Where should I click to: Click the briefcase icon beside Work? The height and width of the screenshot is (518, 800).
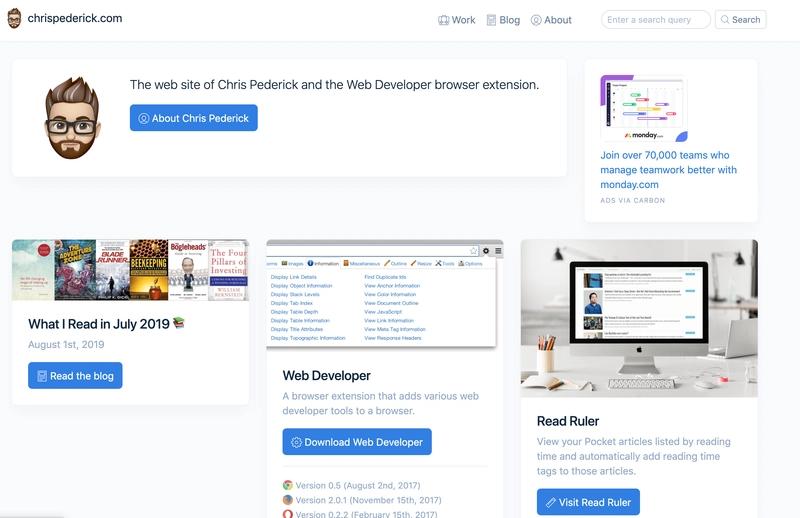click(443, 20)
